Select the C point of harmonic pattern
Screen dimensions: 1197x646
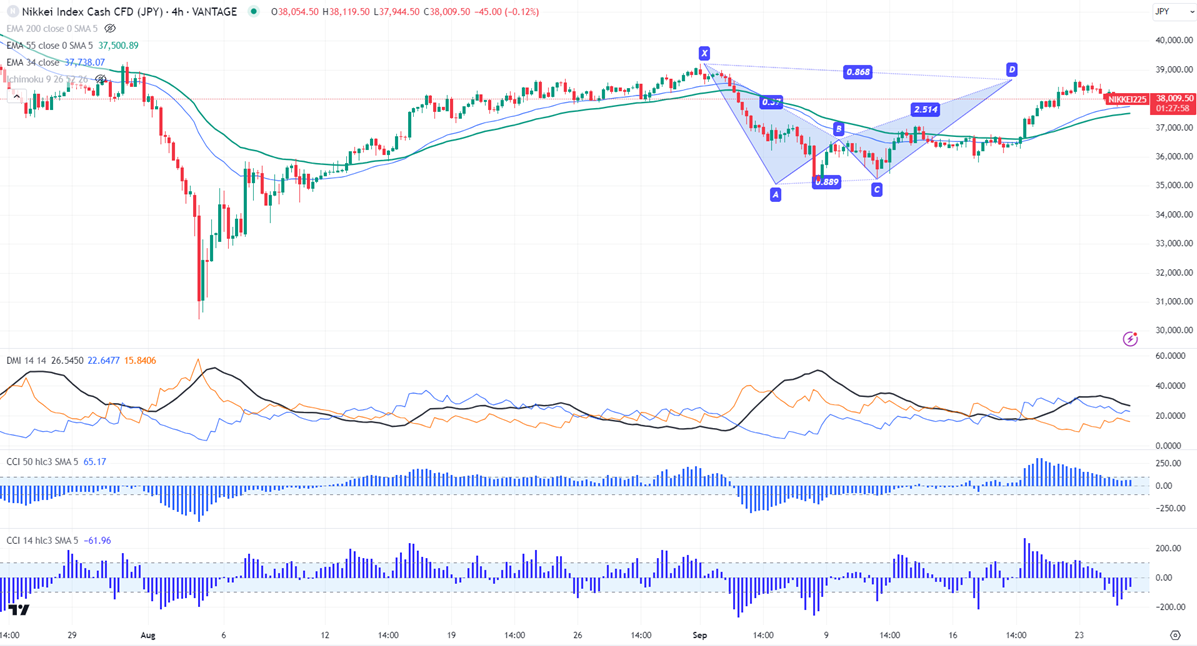(876, 189)
